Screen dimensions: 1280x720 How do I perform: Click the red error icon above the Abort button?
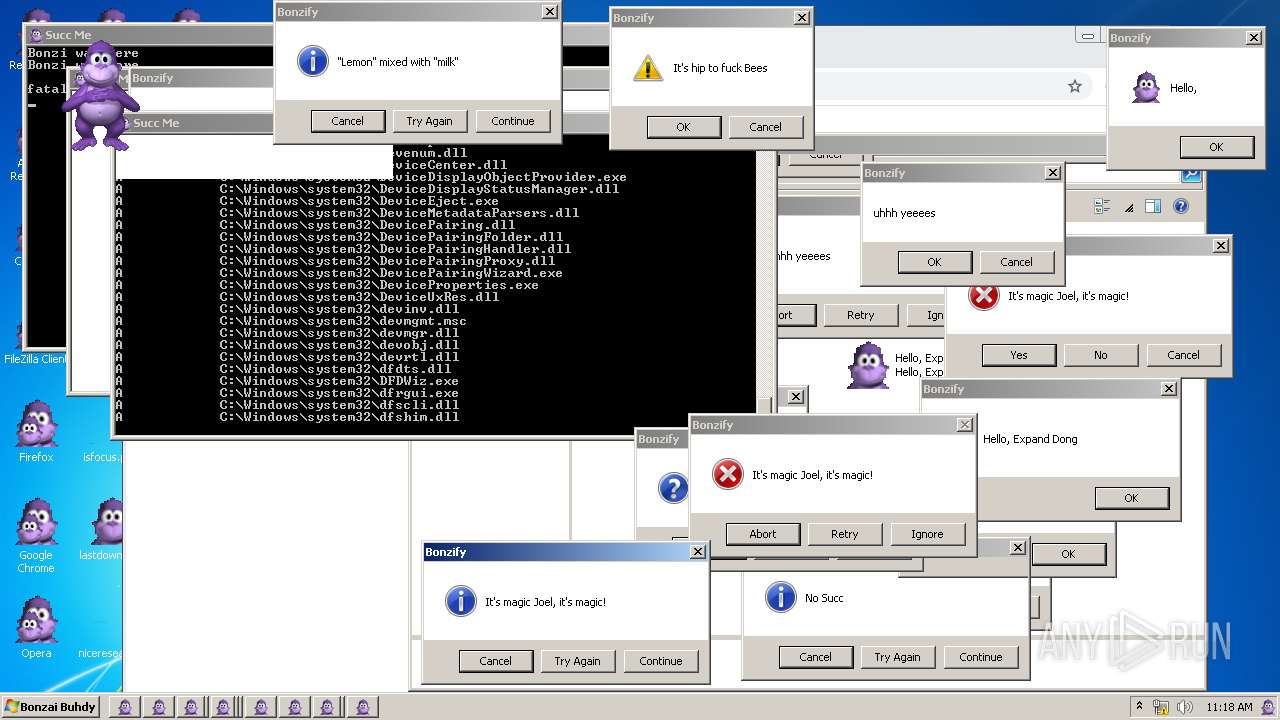coord(728,475)
